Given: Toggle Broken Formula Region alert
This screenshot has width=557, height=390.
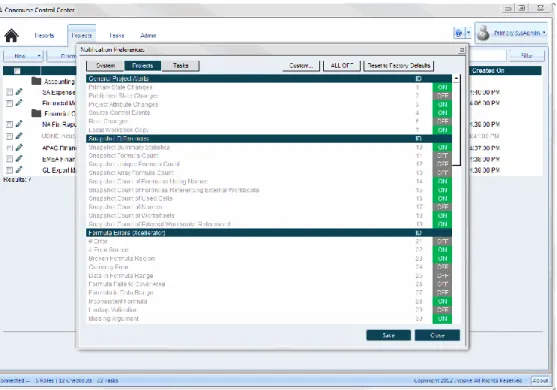Looking at the screenshot, I should pos(442,259).
